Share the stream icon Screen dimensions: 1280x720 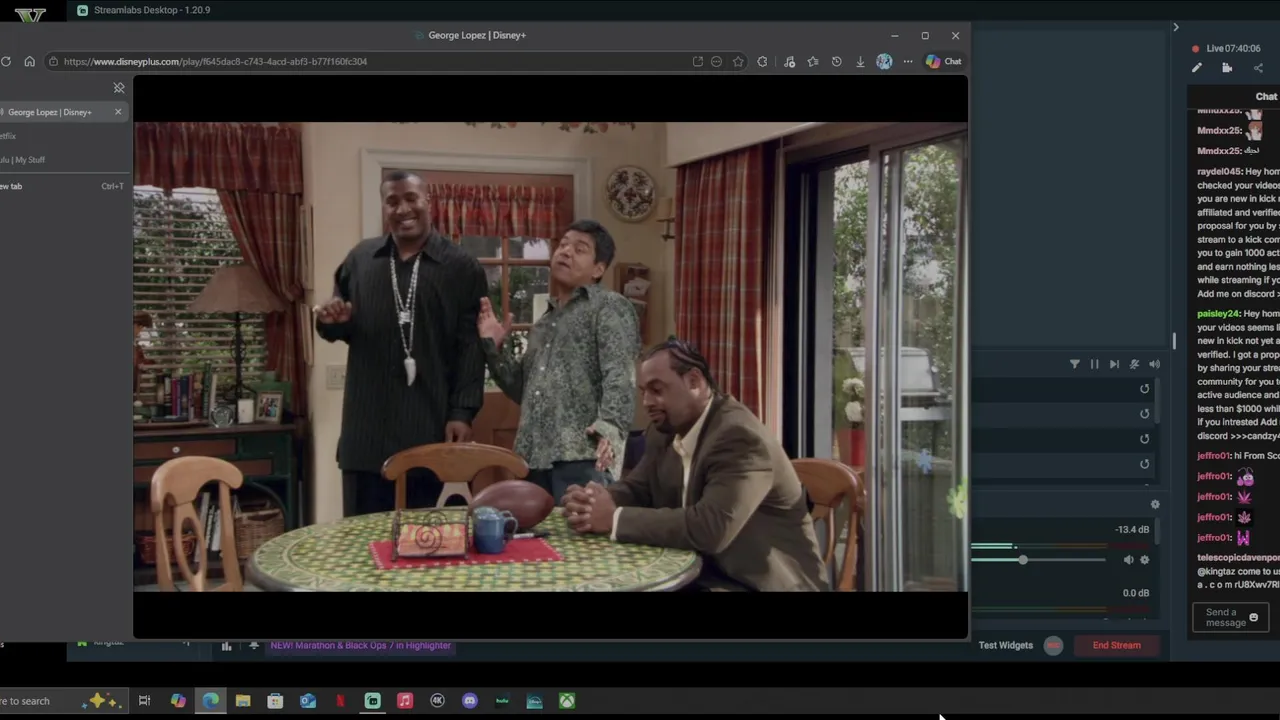1258,68
